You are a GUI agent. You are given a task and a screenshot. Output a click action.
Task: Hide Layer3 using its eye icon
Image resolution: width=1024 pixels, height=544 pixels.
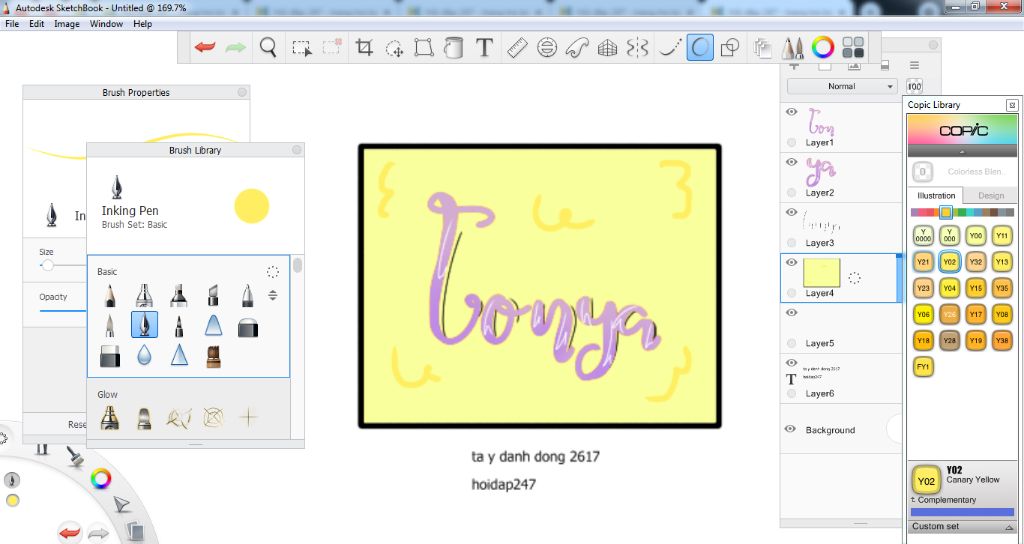[x=792, y=212]
